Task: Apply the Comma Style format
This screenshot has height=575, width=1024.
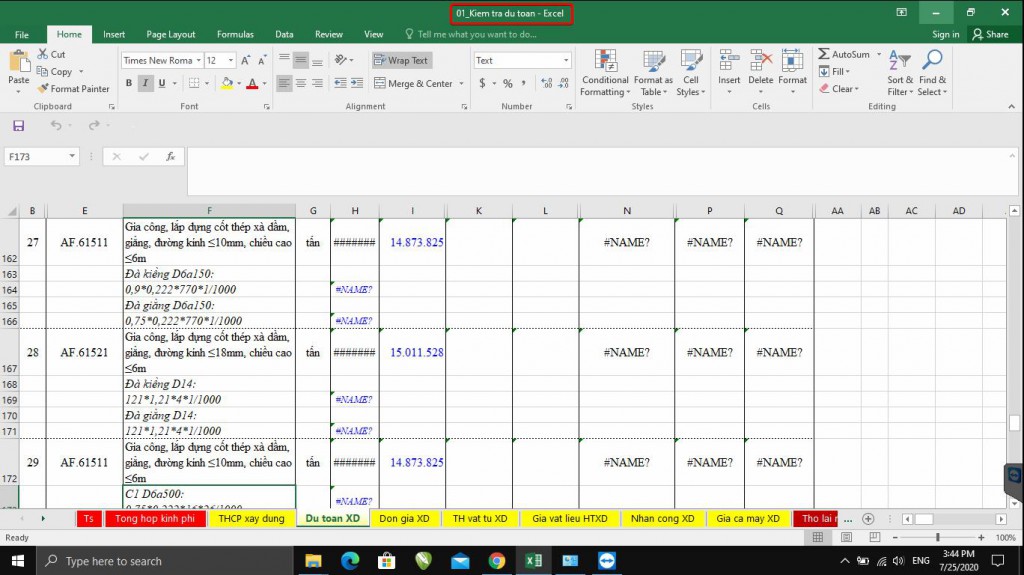Action: tap(524, 83)
